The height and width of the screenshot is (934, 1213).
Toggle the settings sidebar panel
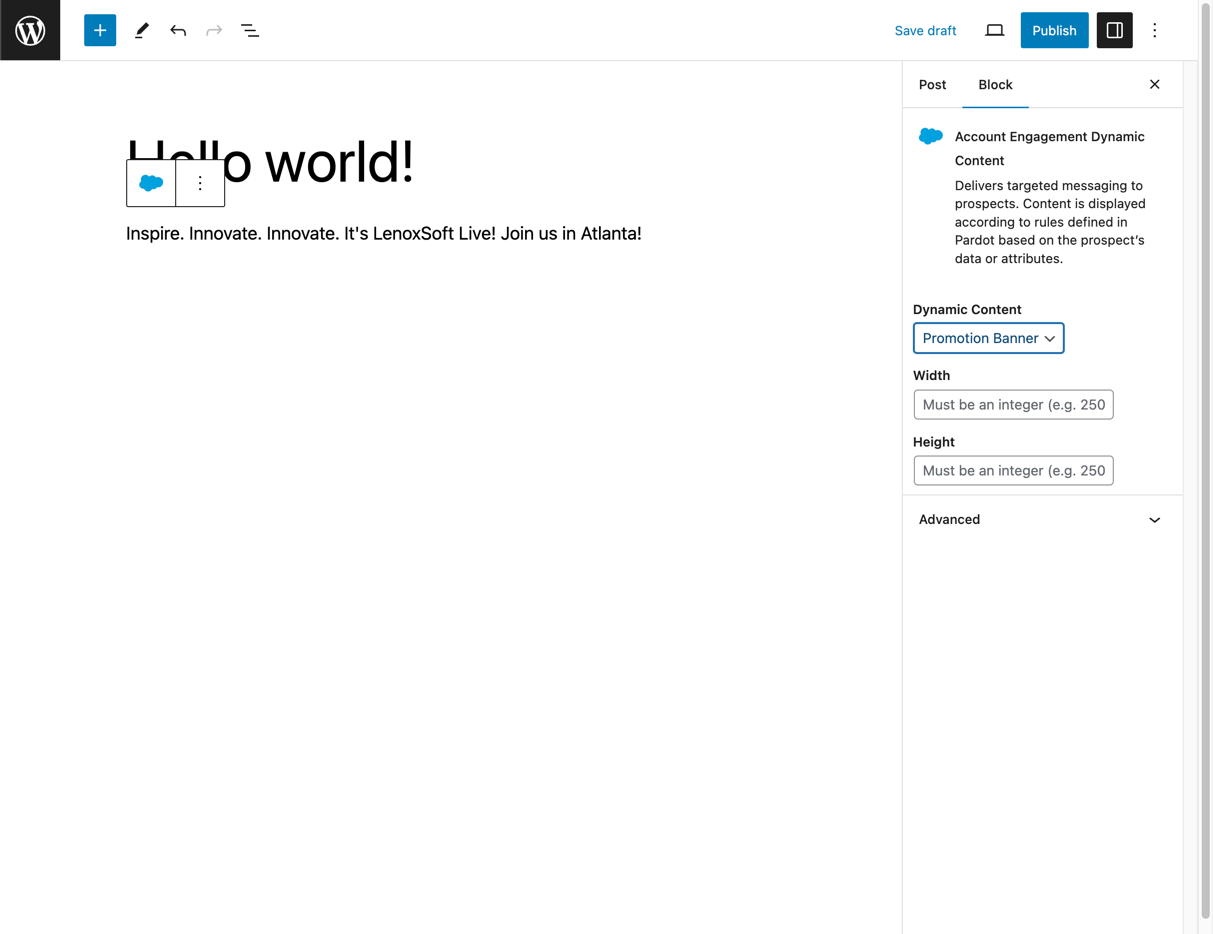point(1114,30)
